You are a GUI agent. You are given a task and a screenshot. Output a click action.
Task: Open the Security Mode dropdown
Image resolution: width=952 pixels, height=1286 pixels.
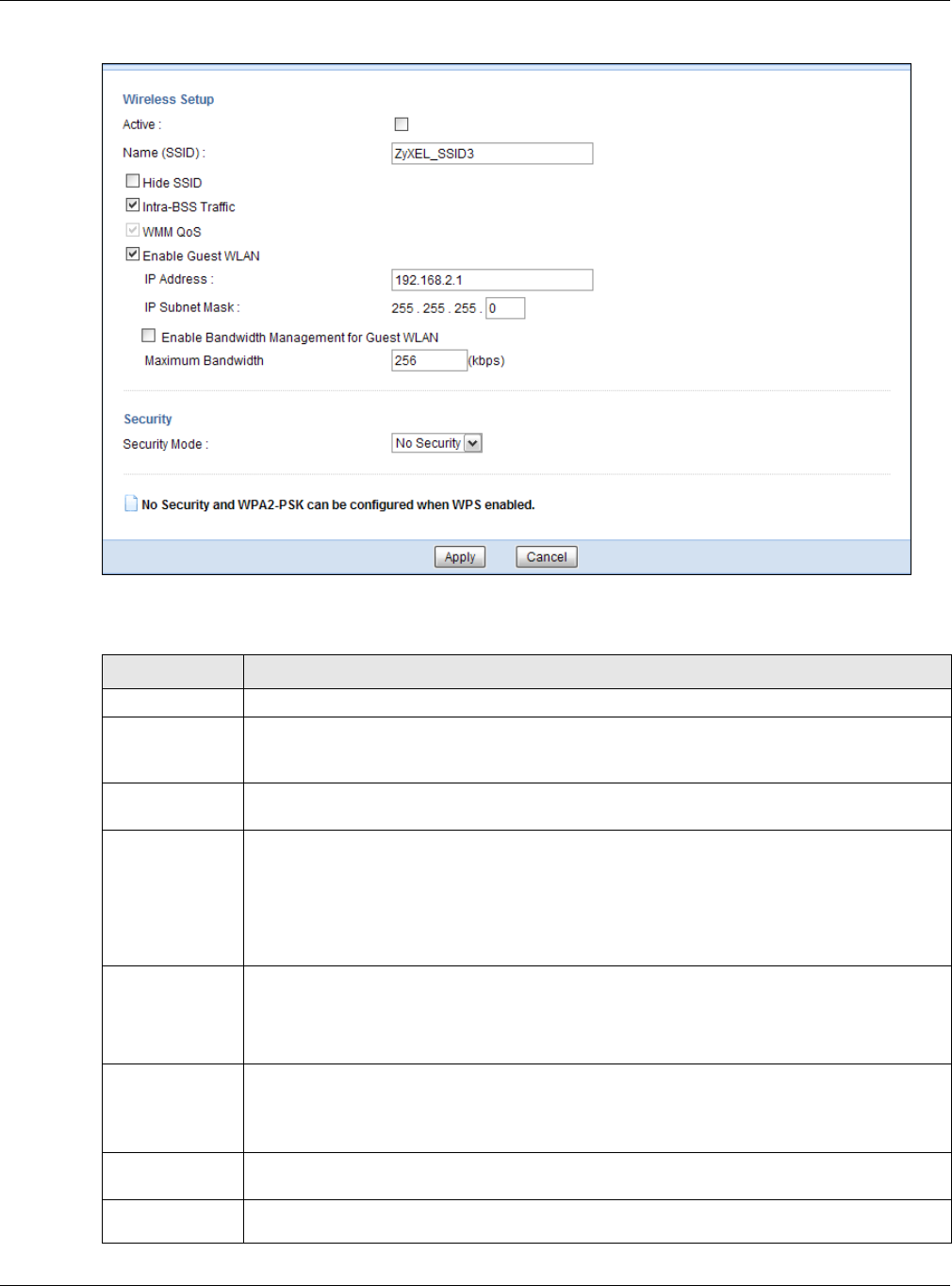tap(436, 443)
